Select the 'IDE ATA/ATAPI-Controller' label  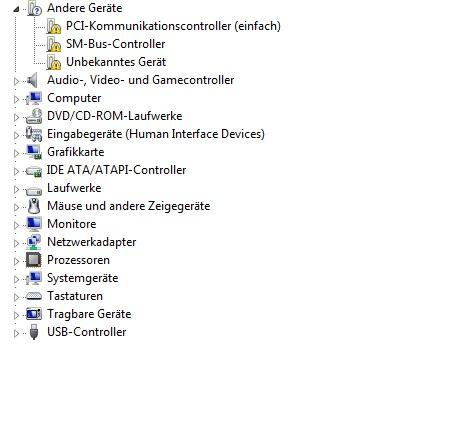pos(117,170)
